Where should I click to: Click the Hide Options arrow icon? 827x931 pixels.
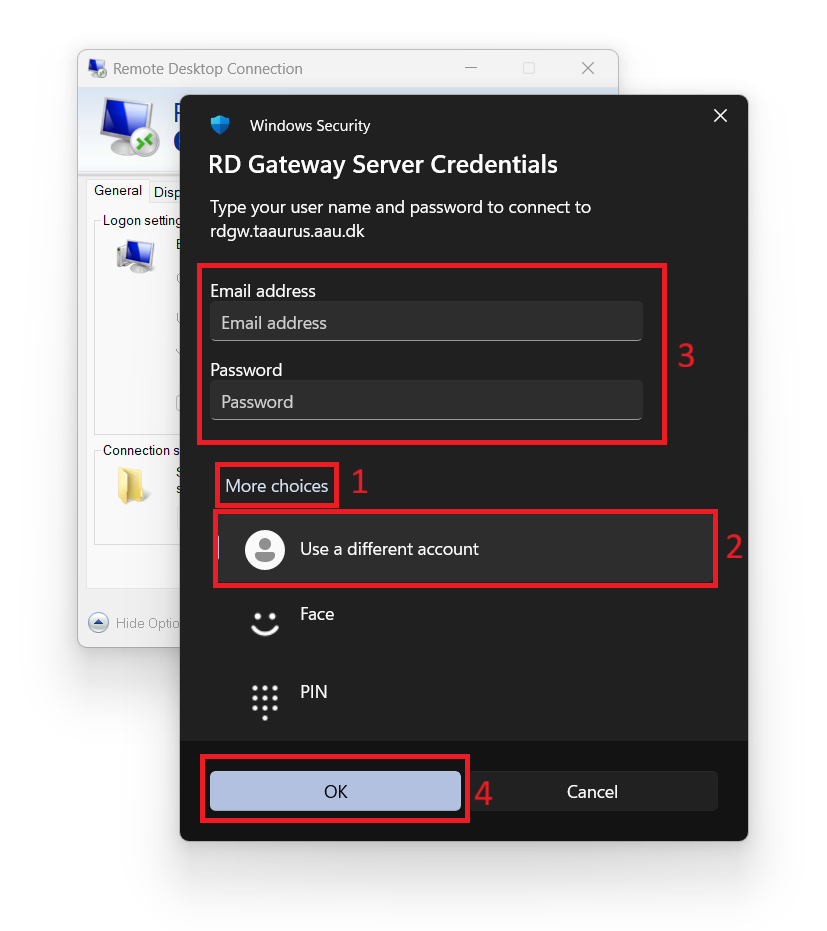98,622
